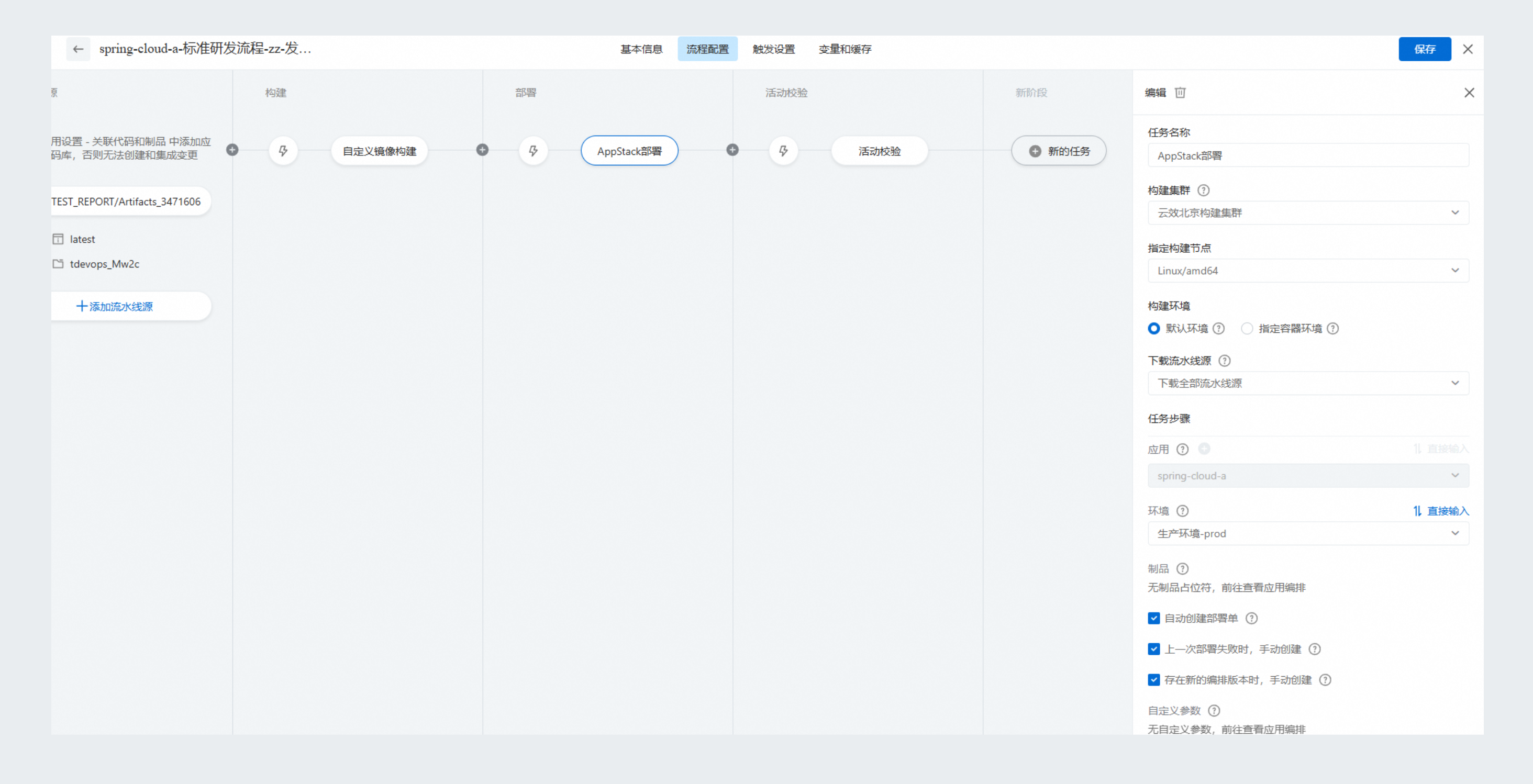Show help for 自定义参数

click(x=1214, y=711)
